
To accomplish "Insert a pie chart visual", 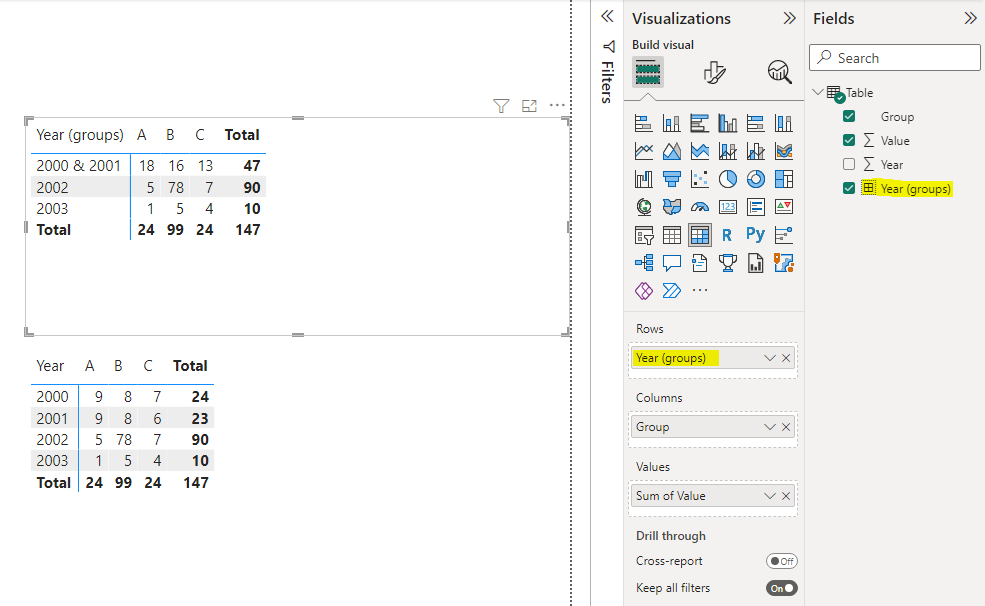I will pyautogui.click(x=727, y=179).
